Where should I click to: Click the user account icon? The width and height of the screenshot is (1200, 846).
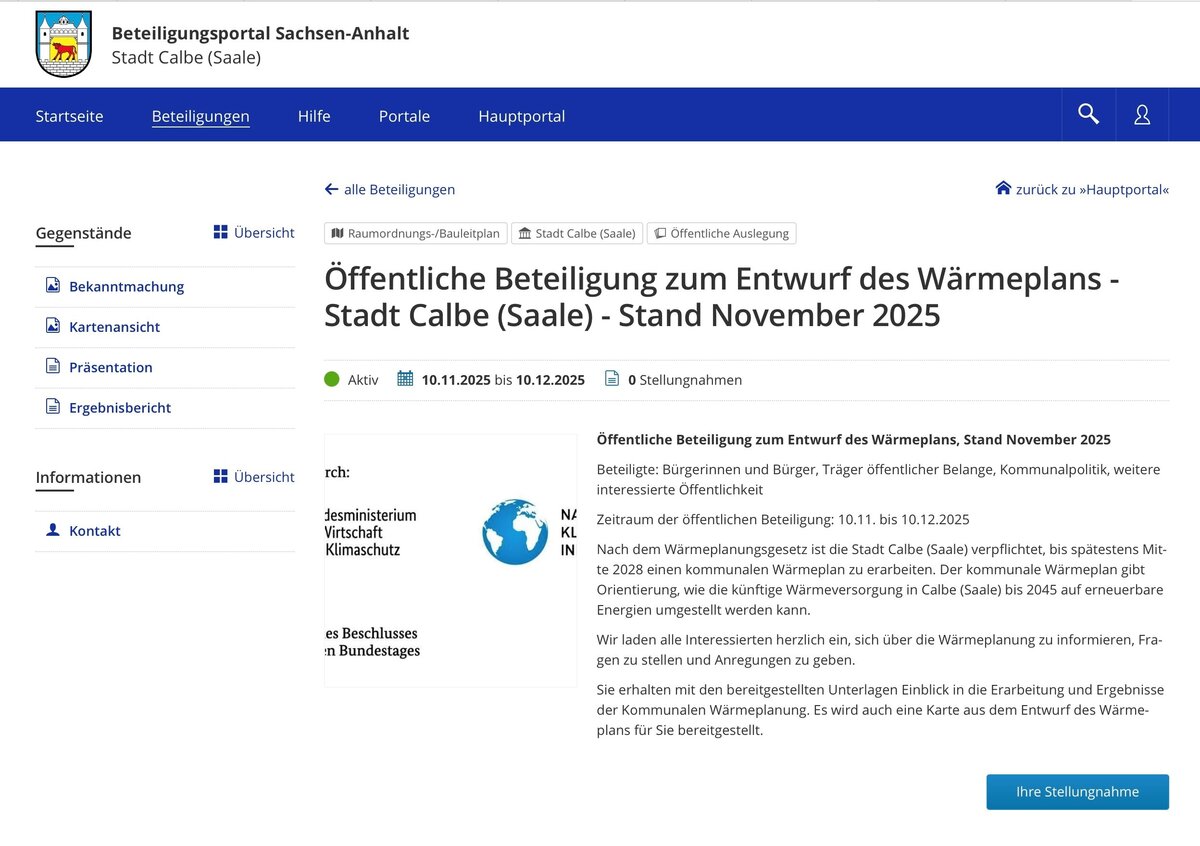click(1142, 115)
